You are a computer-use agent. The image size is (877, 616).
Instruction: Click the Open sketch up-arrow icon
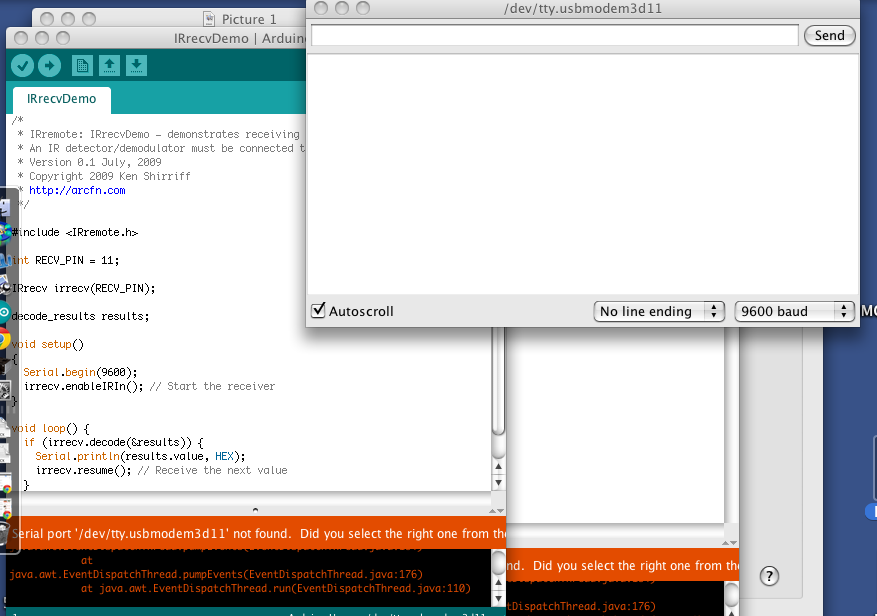tap(109, 65)
